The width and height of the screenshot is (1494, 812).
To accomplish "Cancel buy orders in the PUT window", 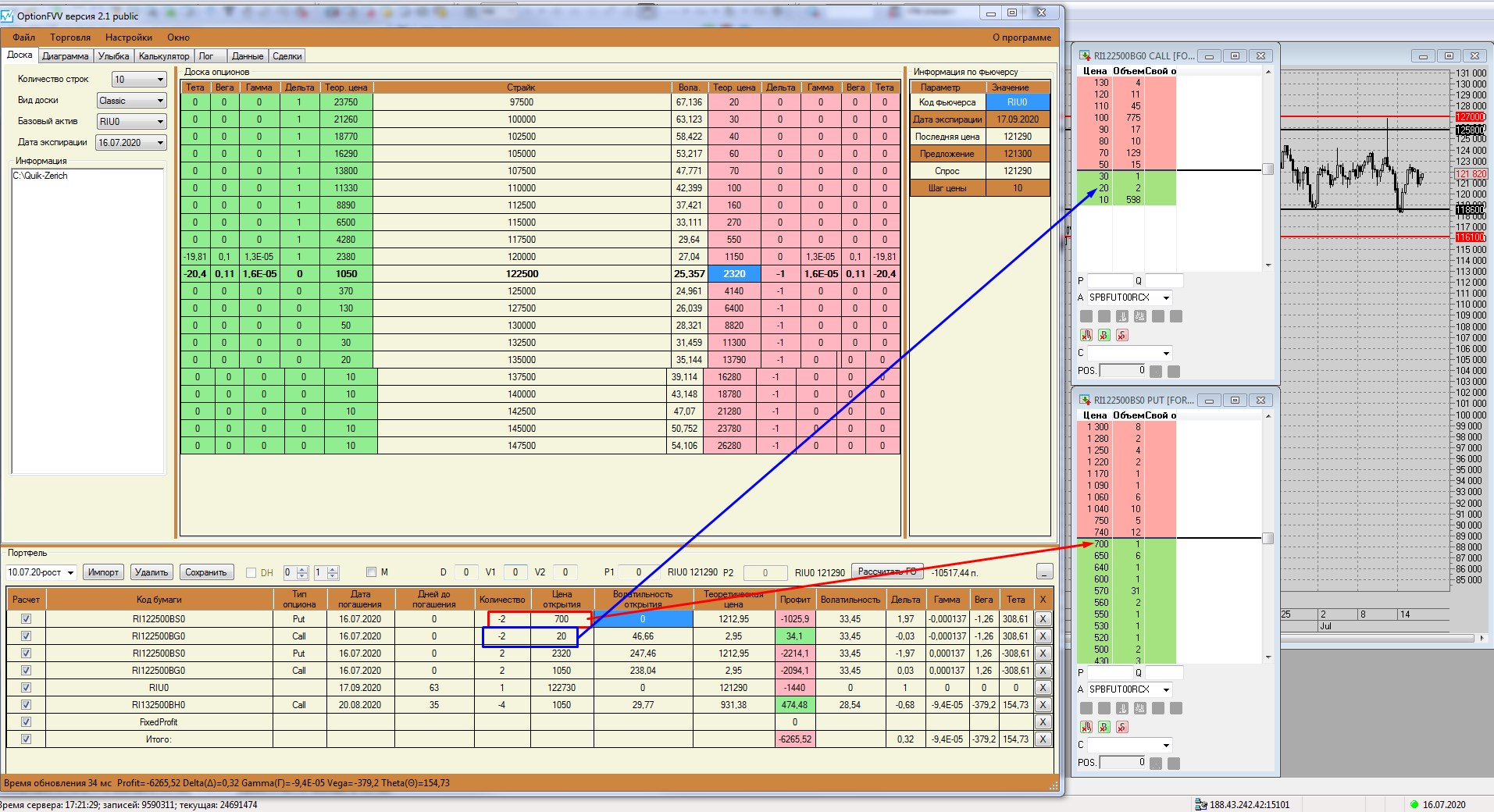I will [x=1104, y=727].
